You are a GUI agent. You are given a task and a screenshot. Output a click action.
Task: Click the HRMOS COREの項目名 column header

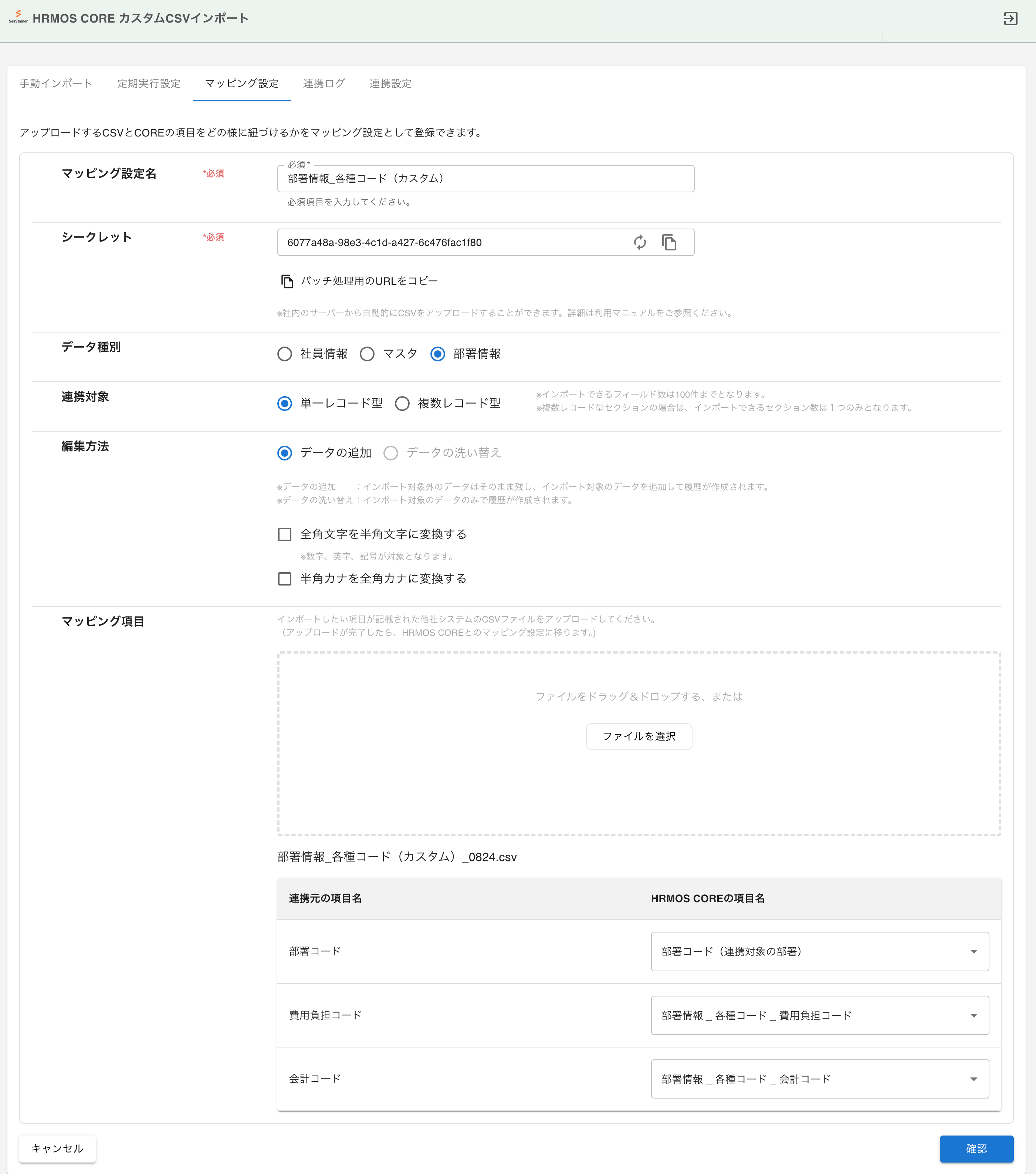click(708, 898)
